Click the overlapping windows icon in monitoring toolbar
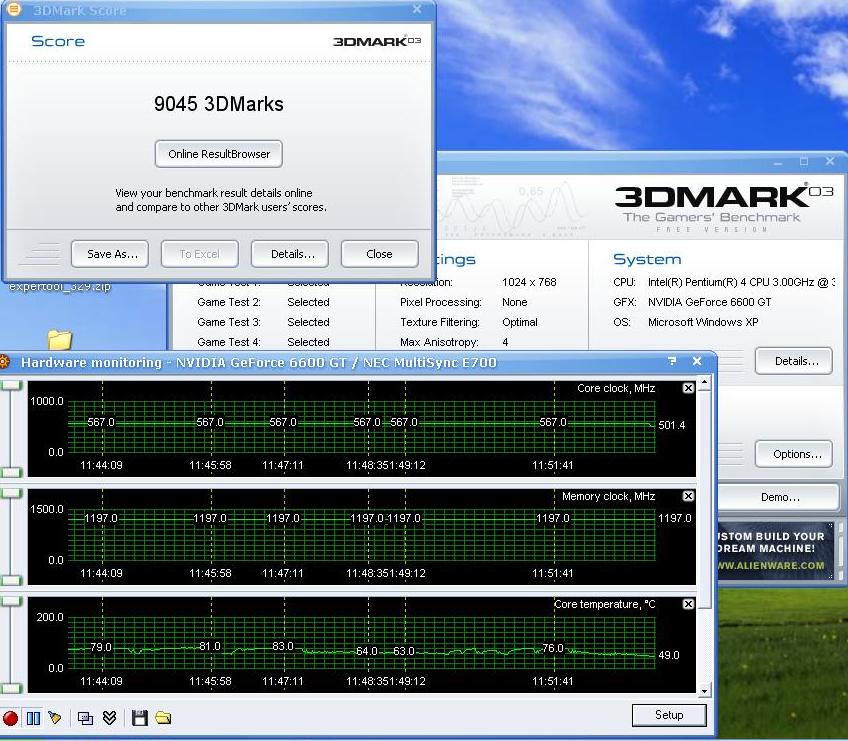The height and width of the screenshot is (741, 848). click(x=85, y=718)
